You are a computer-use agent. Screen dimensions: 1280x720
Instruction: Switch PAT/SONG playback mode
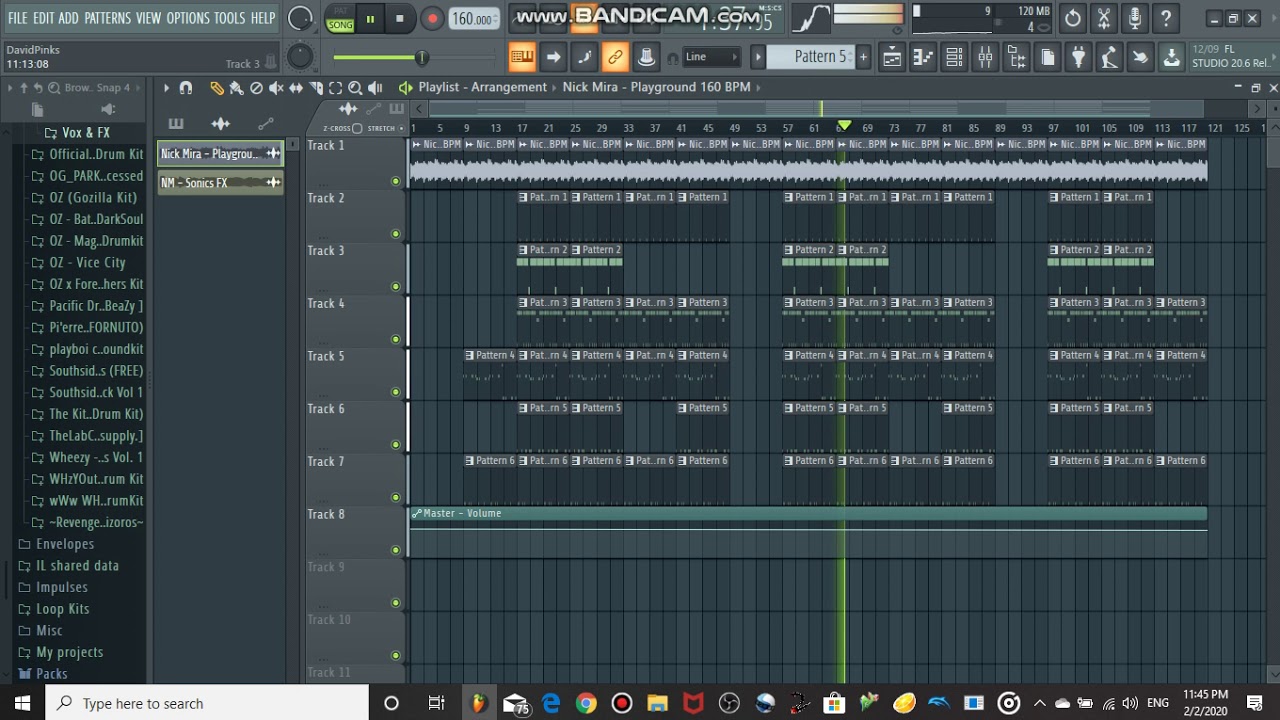[340, 18]
